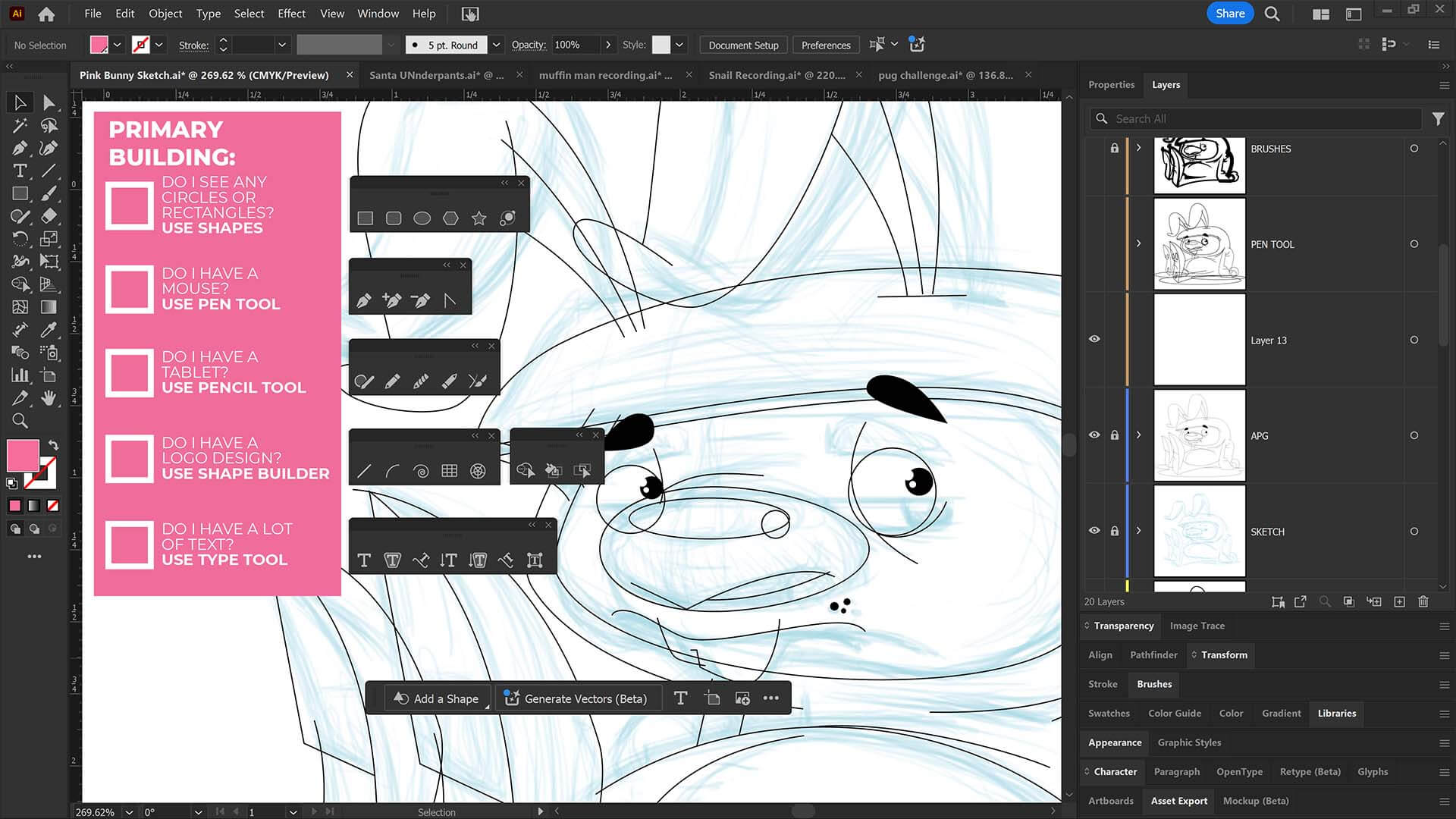Viewport: 1456px width, 819px height.
Task: Toggle visibility of APG layer
Action: coord(1094,435)
